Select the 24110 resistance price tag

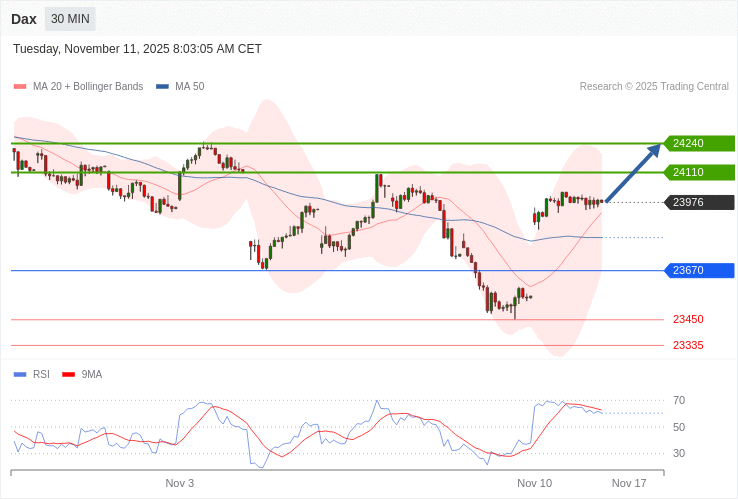699,172
